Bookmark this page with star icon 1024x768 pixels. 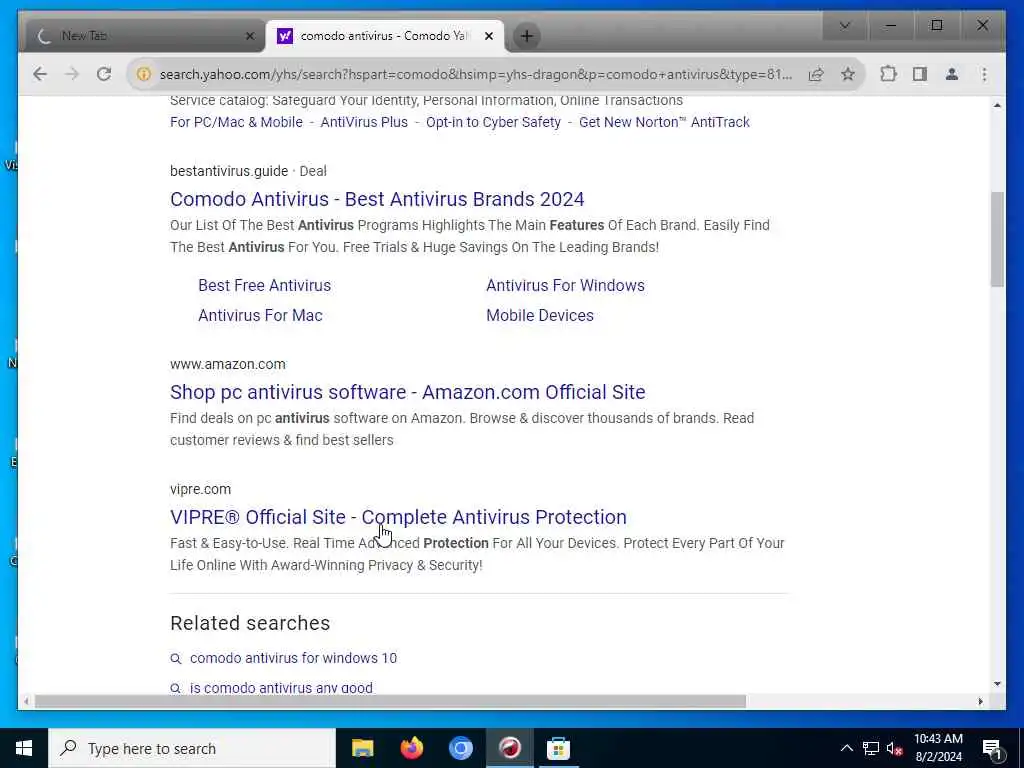848,74
